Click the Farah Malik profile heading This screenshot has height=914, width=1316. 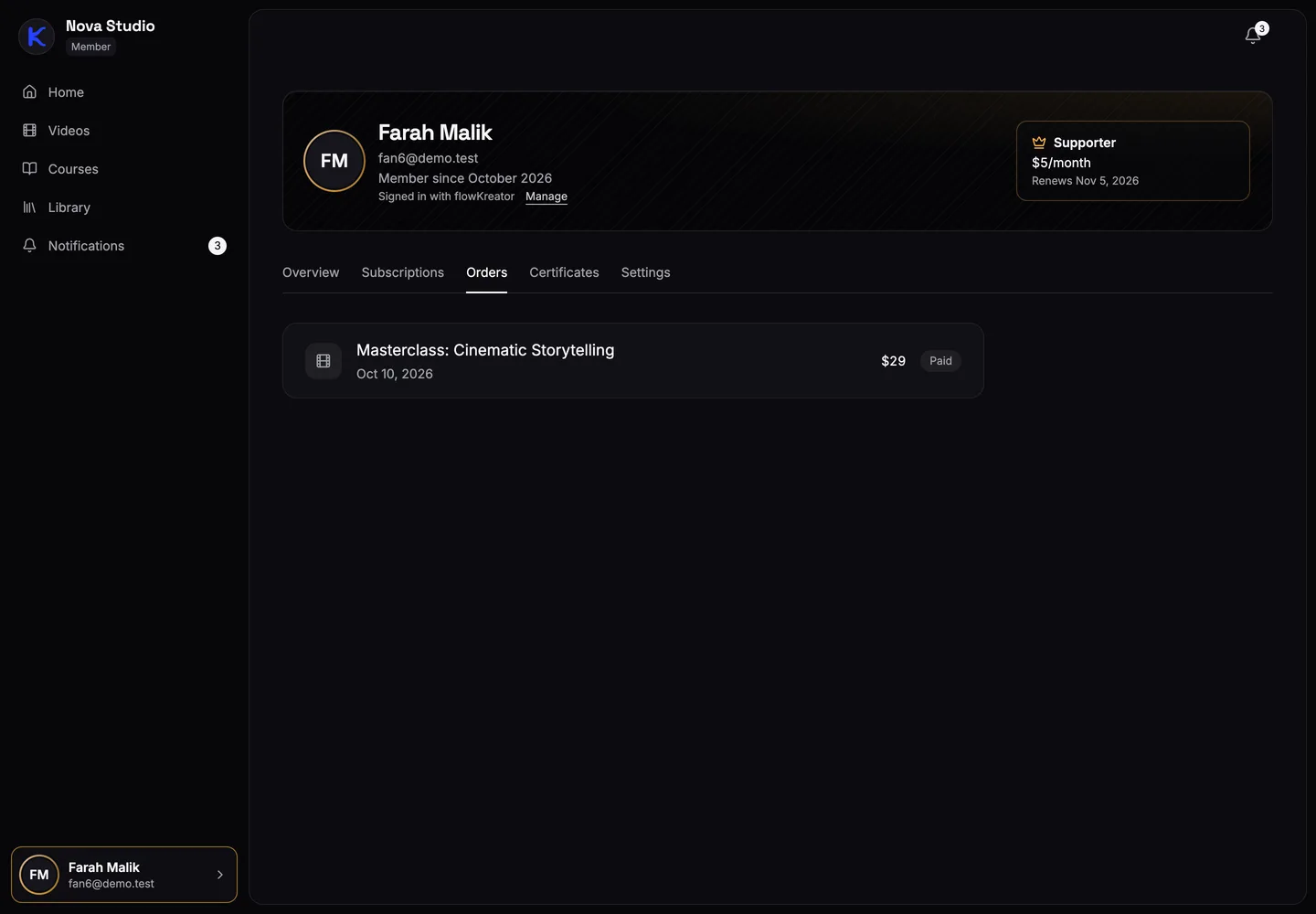(435, 133)
